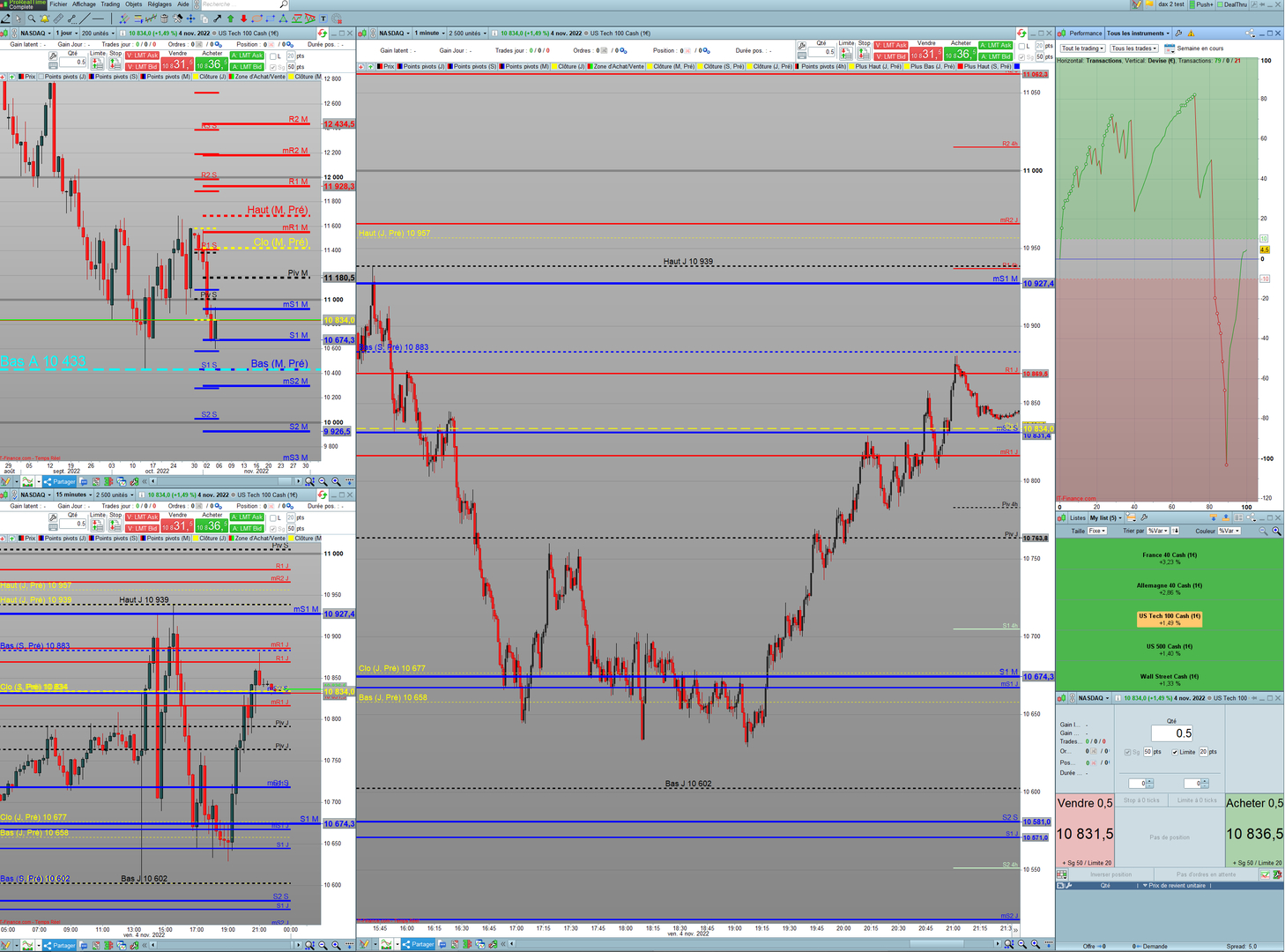The image size is (1285, 952).
Task: Click the Qté field in the daily chart
Action: 73,63
